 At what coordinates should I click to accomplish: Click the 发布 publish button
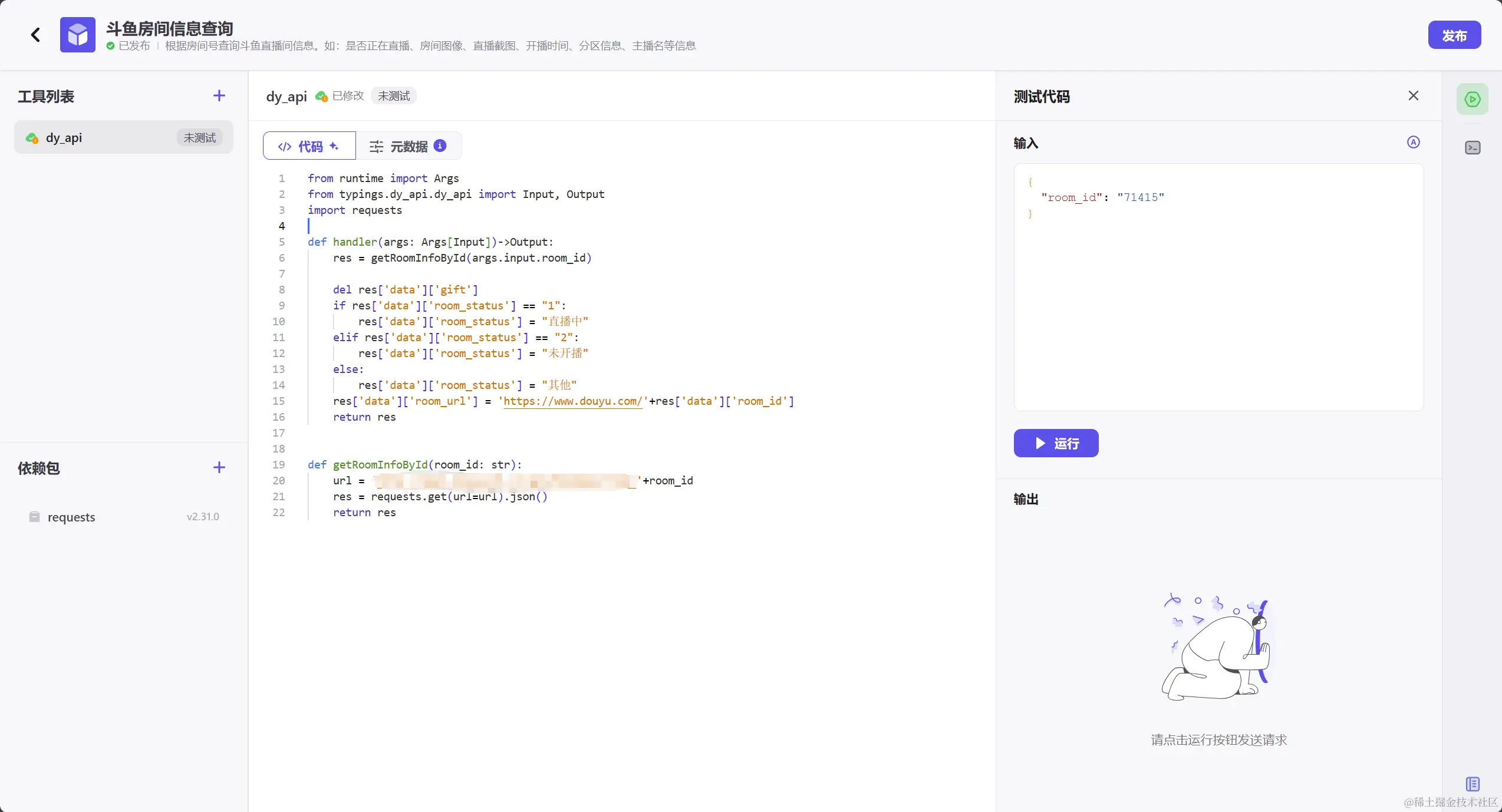[x=1454, y=35]
